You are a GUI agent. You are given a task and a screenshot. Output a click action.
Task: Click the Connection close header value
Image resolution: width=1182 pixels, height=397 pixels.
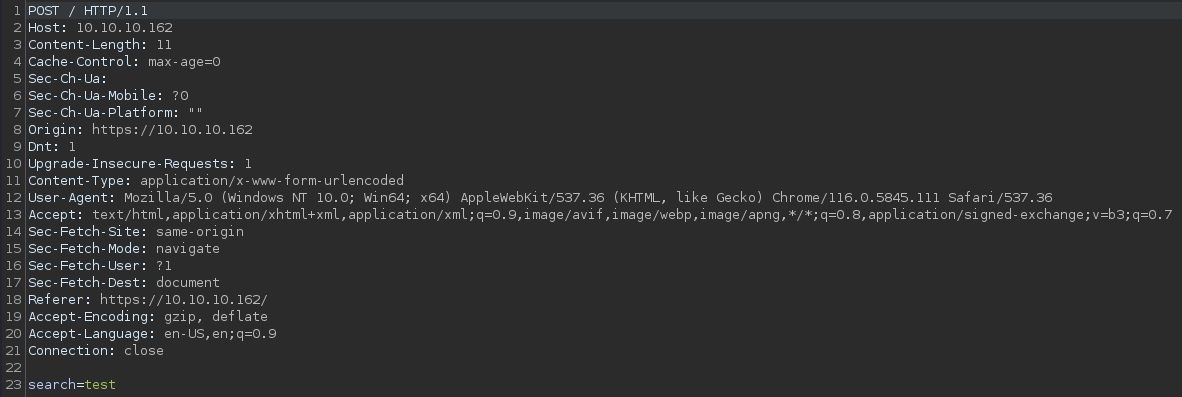coord(144,350)
